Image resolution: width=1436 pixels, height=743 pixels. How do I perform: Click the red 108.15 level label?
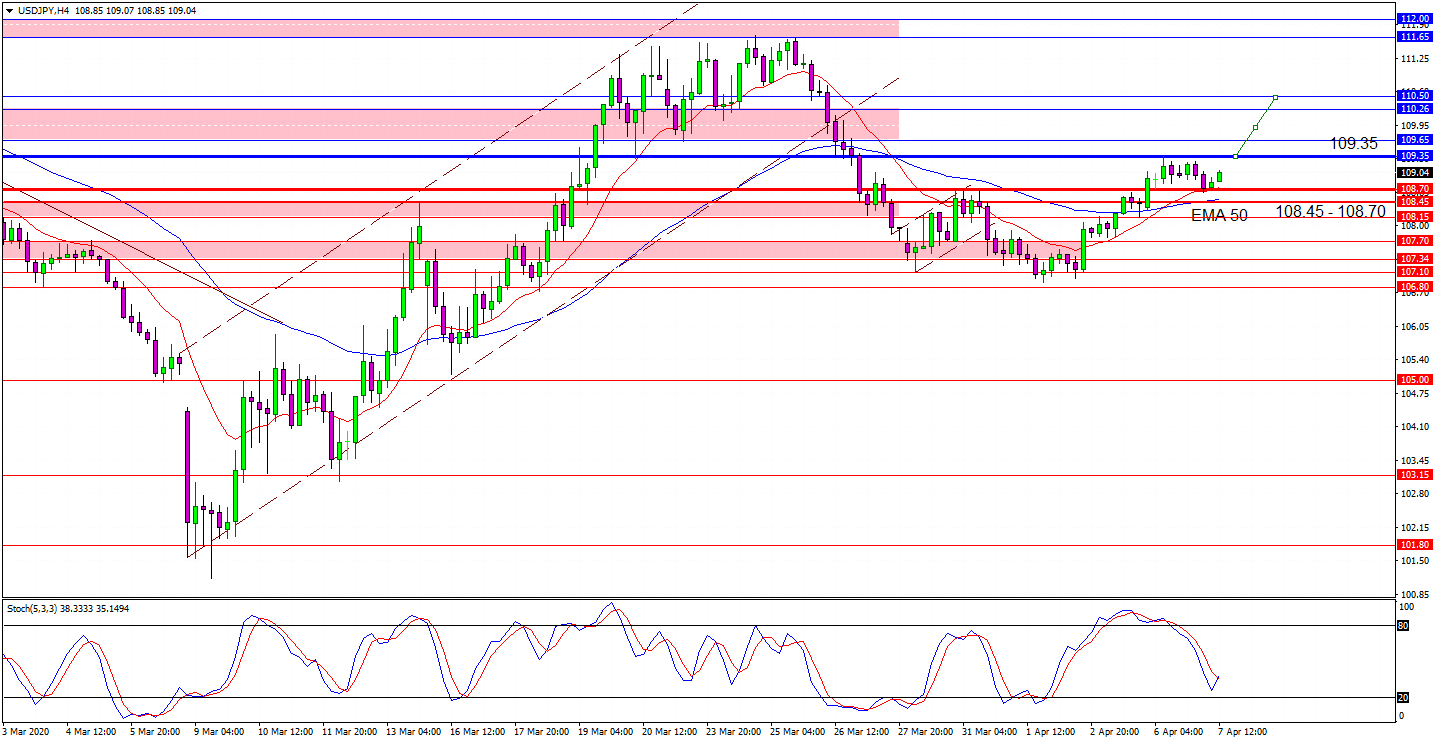(x=1415, y=216)
